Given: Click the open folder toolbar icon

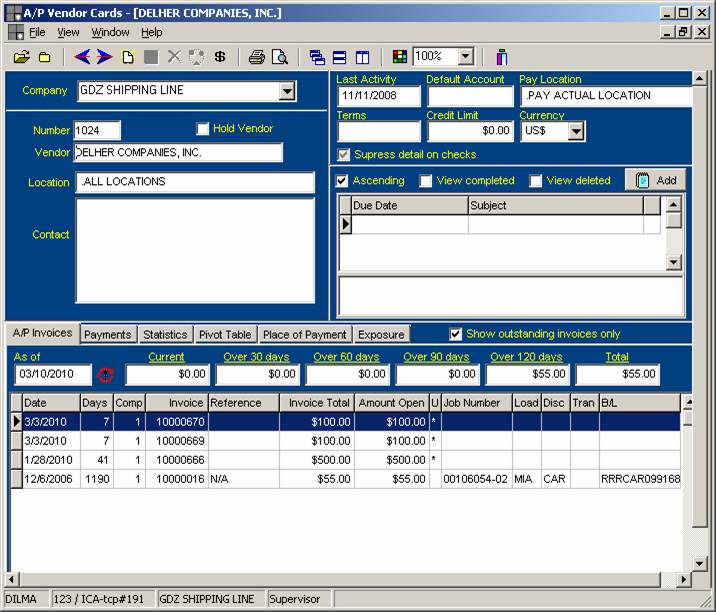Looking at the screenshot, I should (20, 57).
